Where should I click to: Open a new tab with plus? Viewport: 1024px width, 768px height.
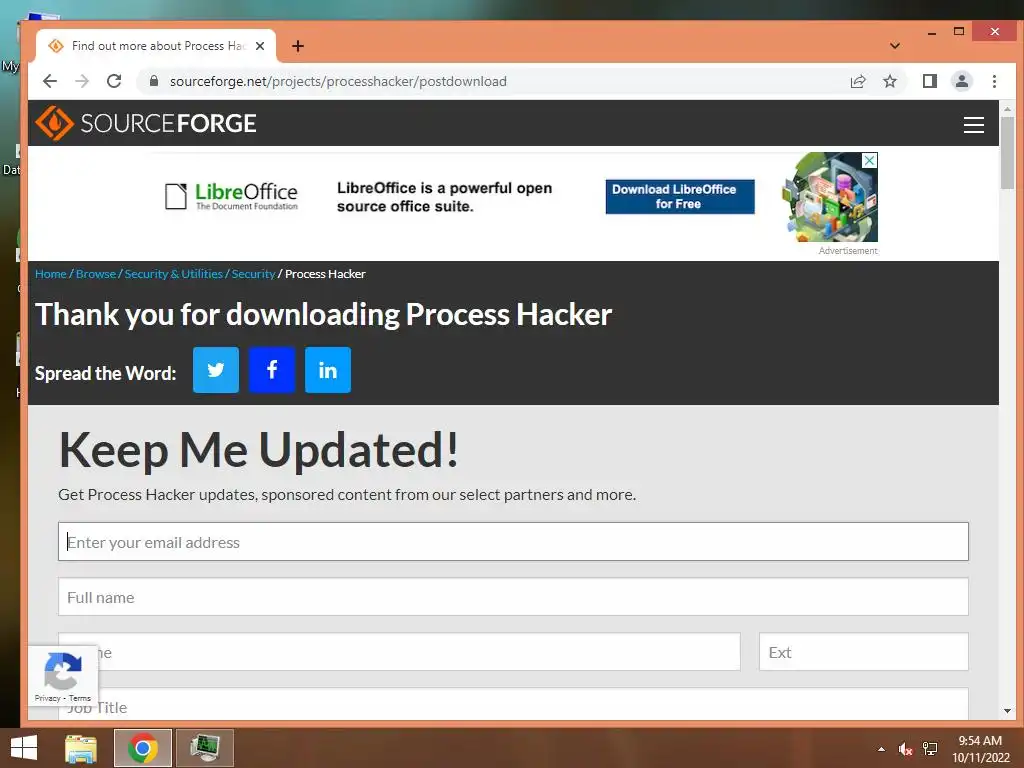pos(298,46)
